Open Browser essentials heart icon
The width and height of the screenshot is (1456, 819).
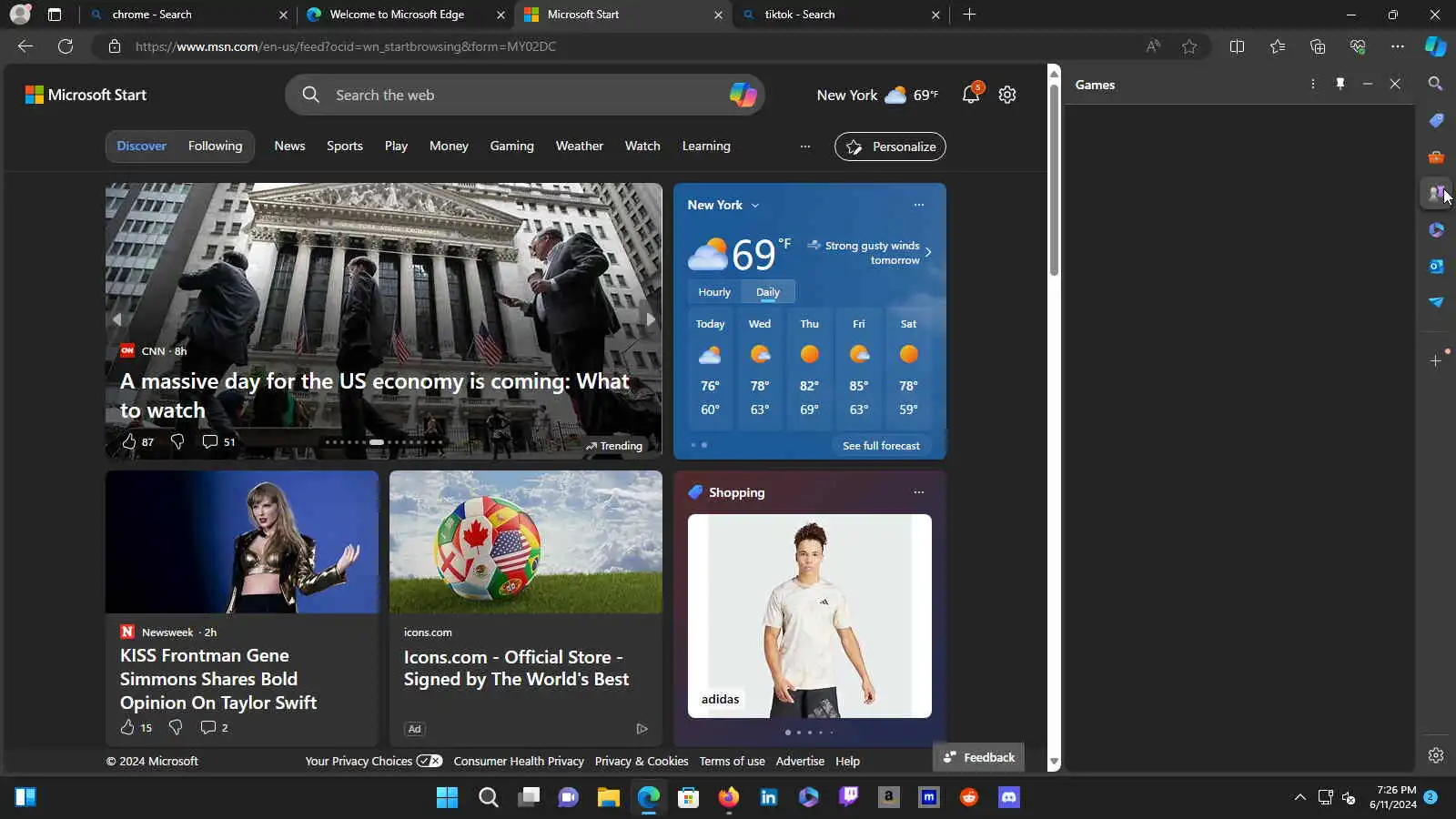[x=1358, y=46]
